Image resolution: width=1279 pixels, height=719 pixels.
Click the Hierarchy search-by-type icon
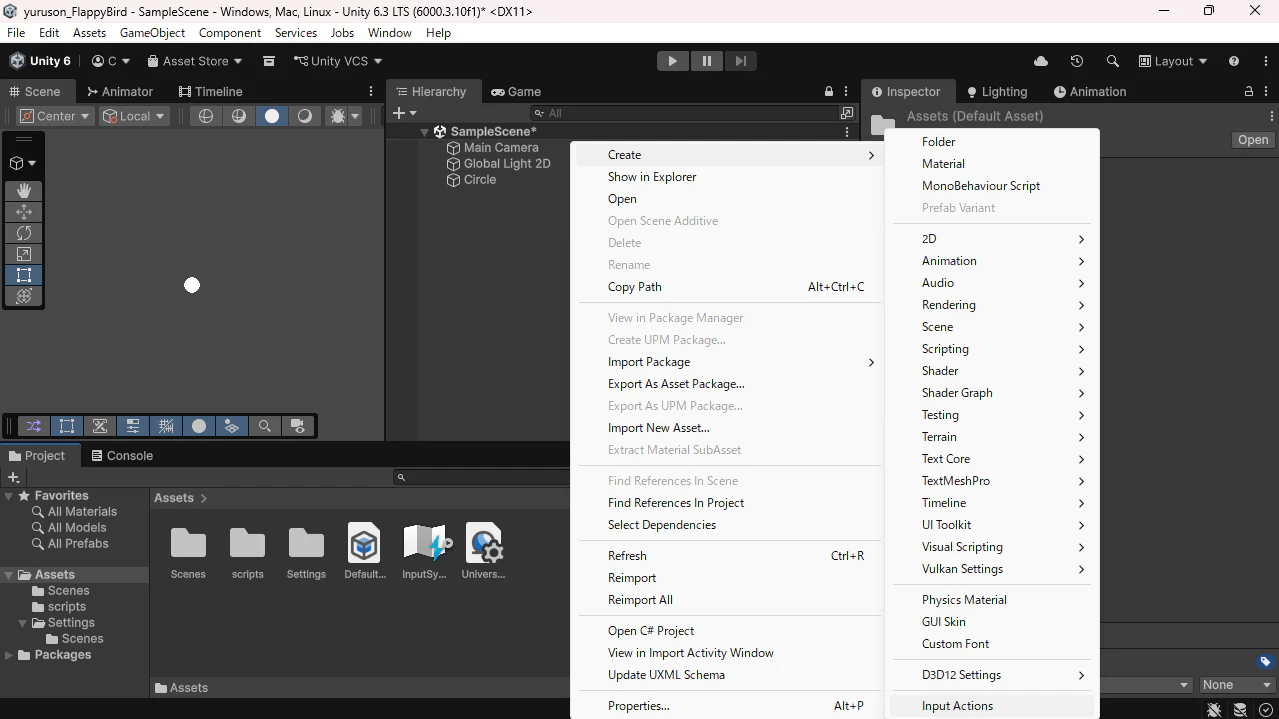[x=847, y=113]
